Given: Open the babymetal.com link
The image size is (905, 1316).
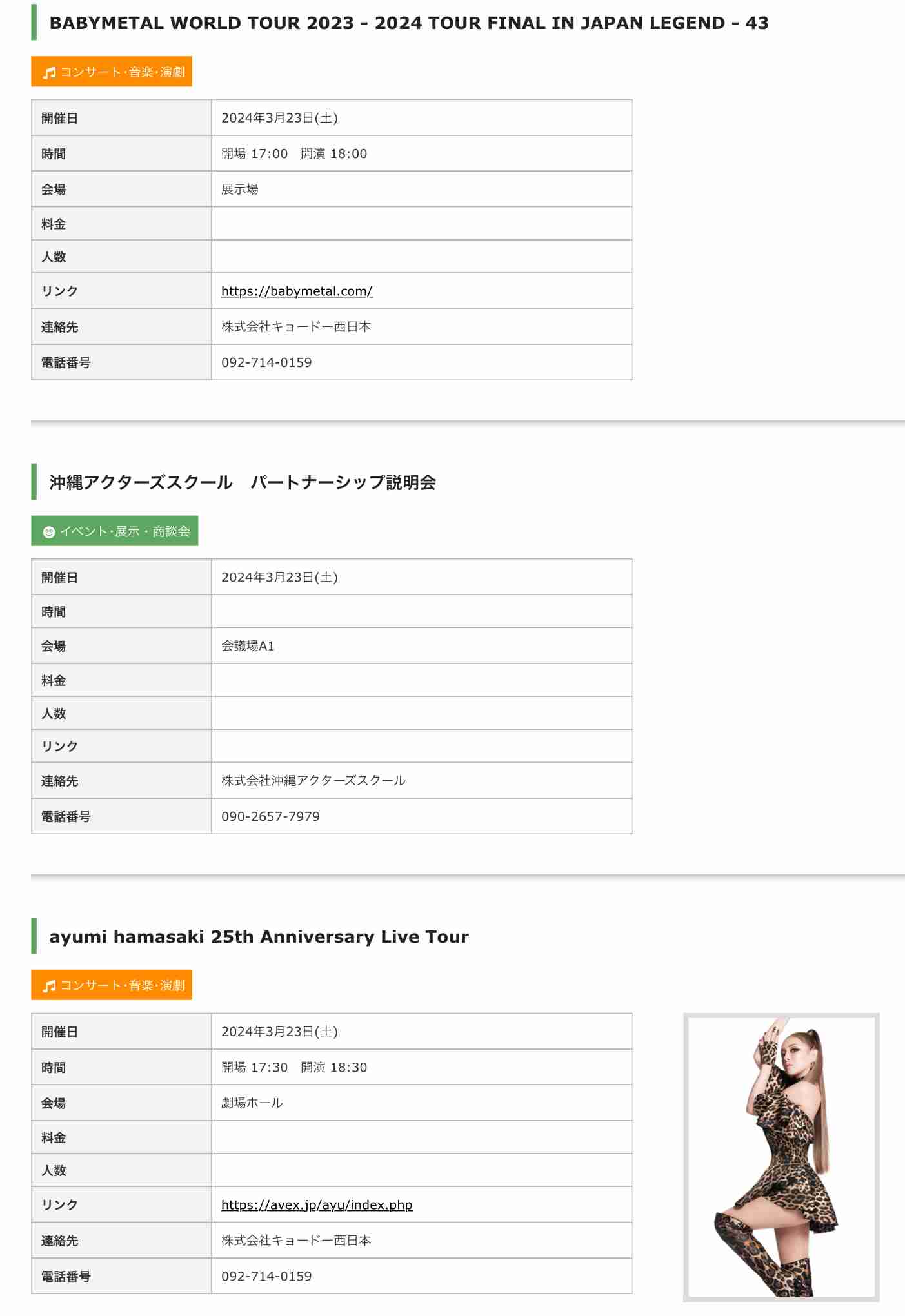Looking at the screenshot, I should click(297, 291).
